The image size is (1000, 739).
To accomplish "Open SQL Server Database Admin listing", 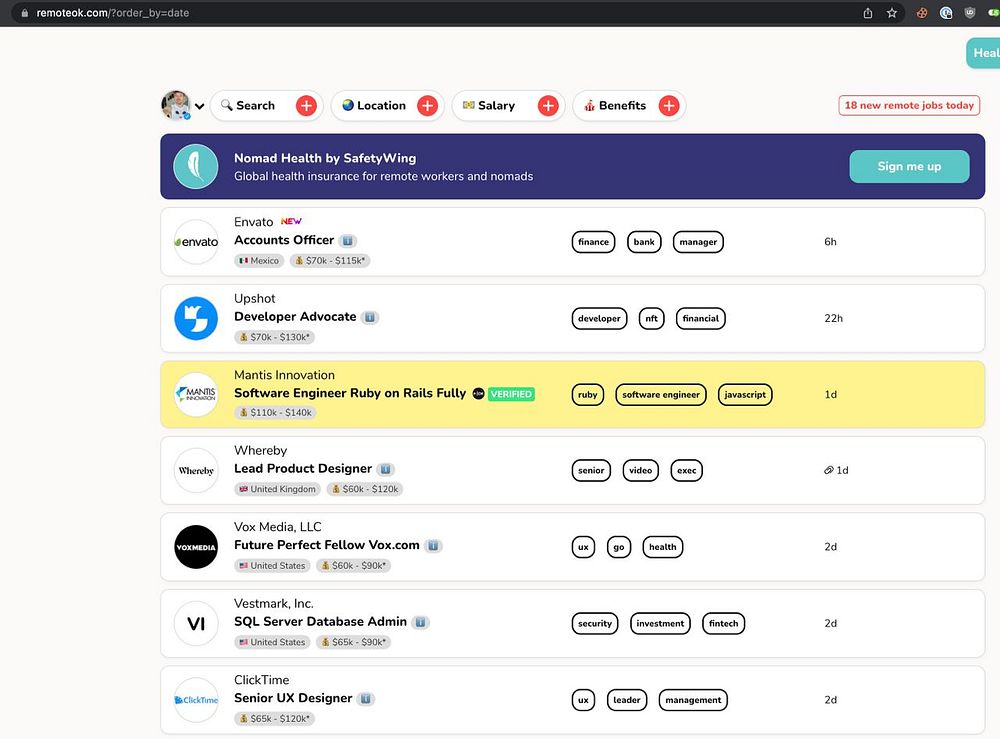I will click(x=320, y=622).
